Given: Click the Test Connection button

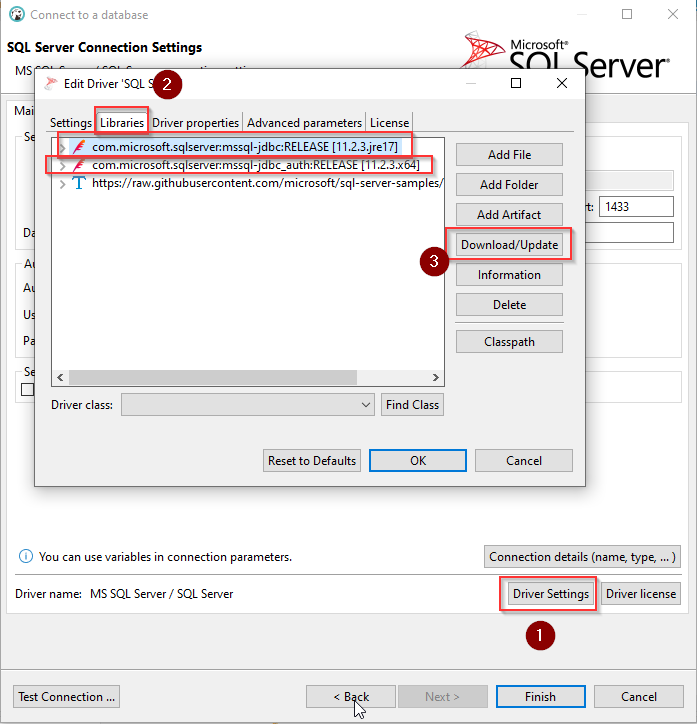Looking at the screenshot, I should [x=66, y=696].
